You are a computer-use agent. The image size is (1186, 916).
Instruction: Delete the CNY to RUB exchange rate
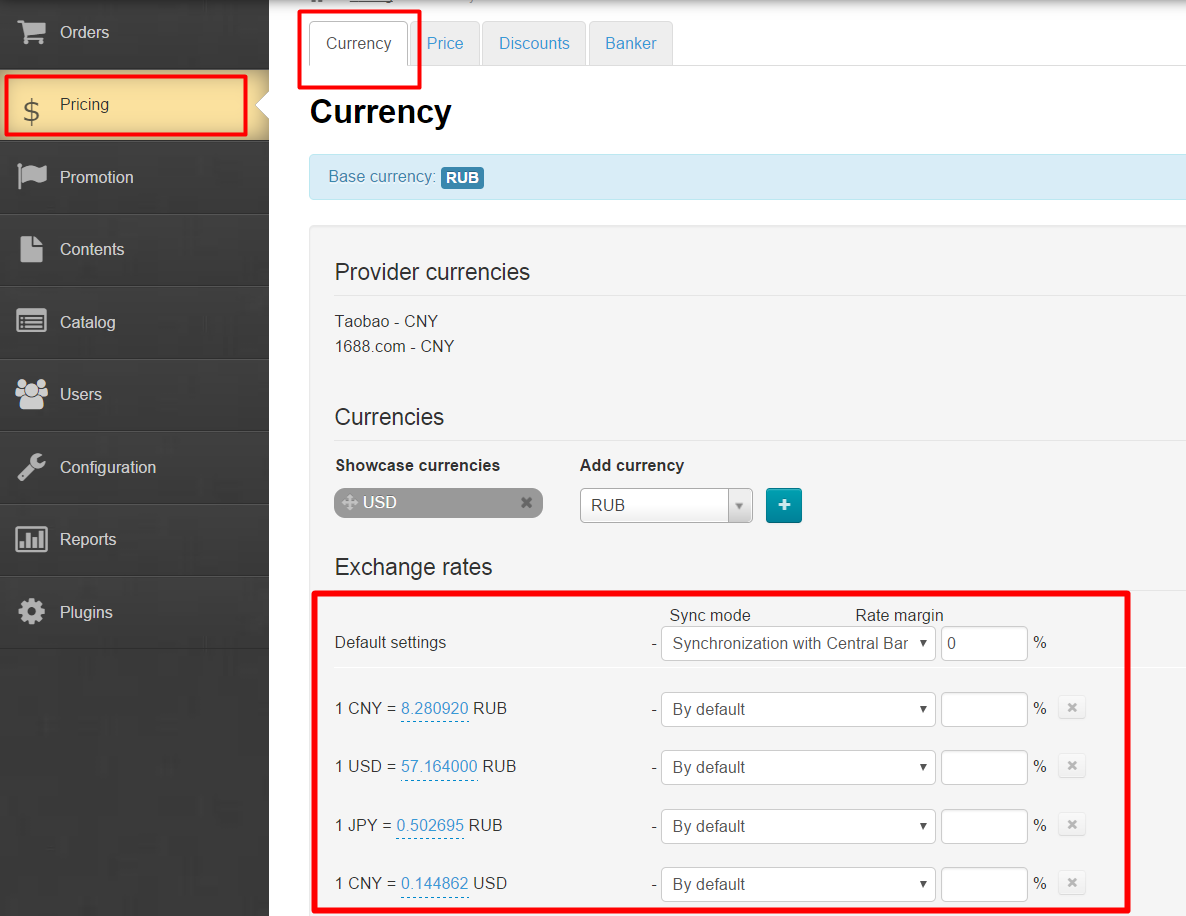click(1072, 708)
